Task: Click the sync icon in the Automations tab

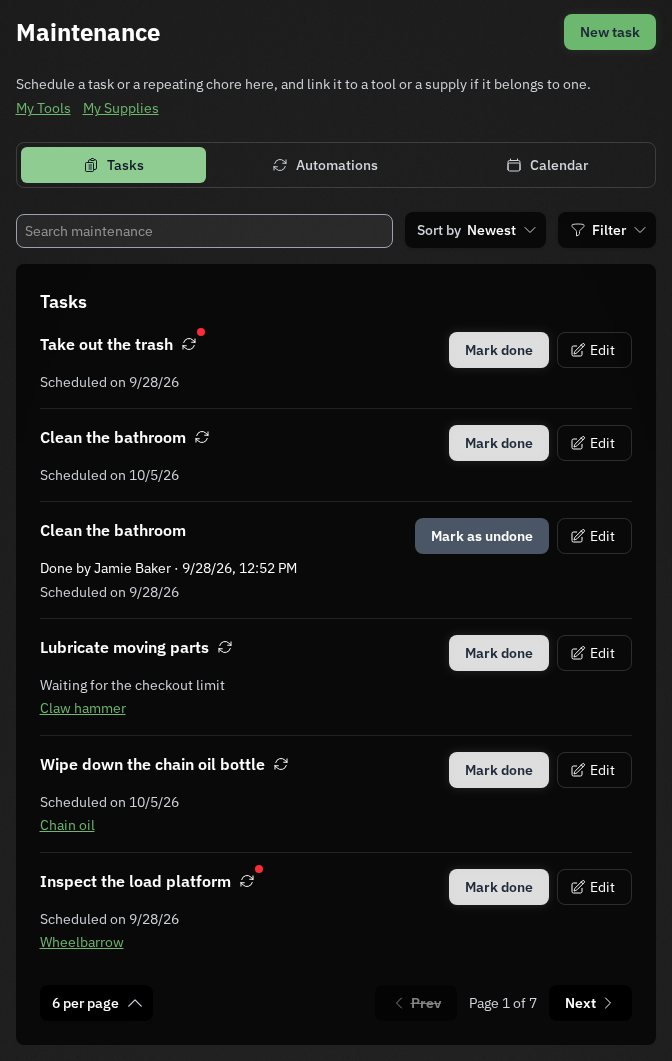Action: [x=279, y=165]
